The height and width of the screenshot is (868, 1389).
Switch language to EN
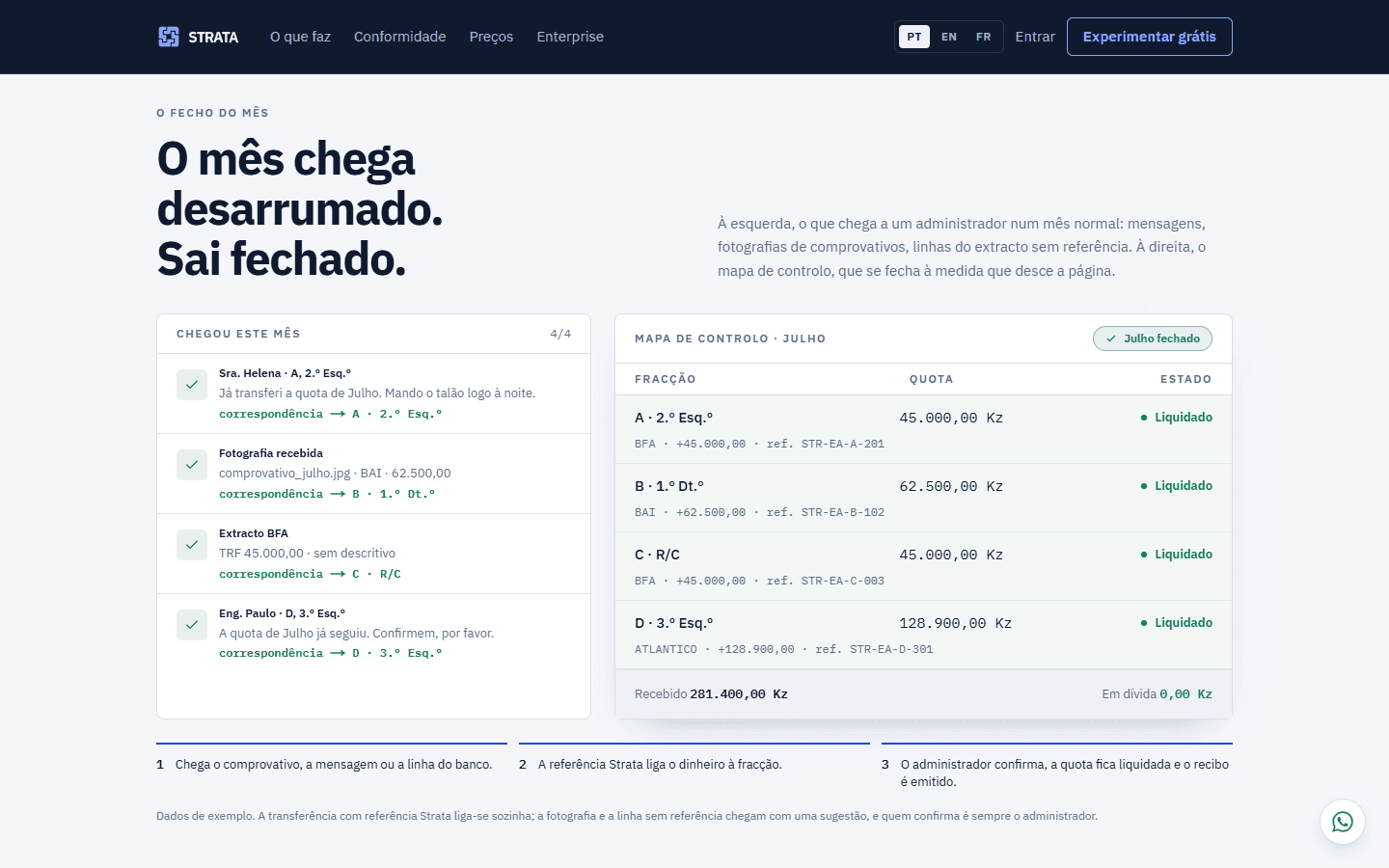point(949,37)
